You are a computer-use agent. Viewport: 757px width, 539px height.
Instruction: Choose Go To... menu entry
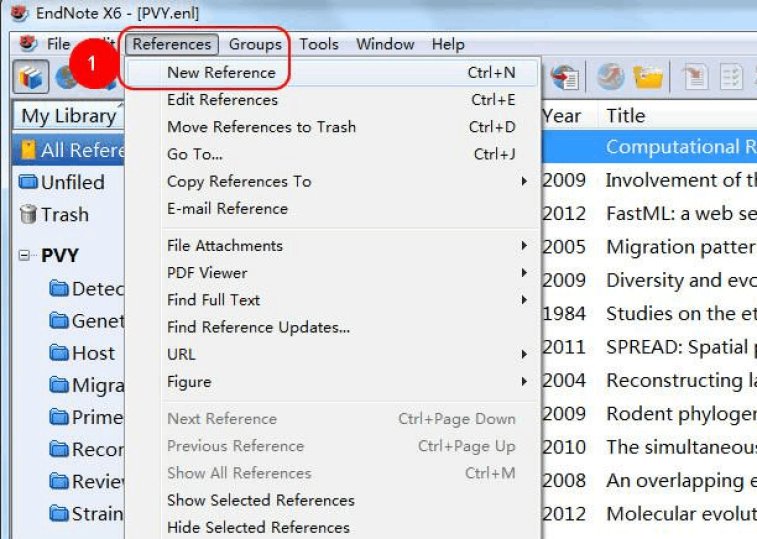[332, 154]
